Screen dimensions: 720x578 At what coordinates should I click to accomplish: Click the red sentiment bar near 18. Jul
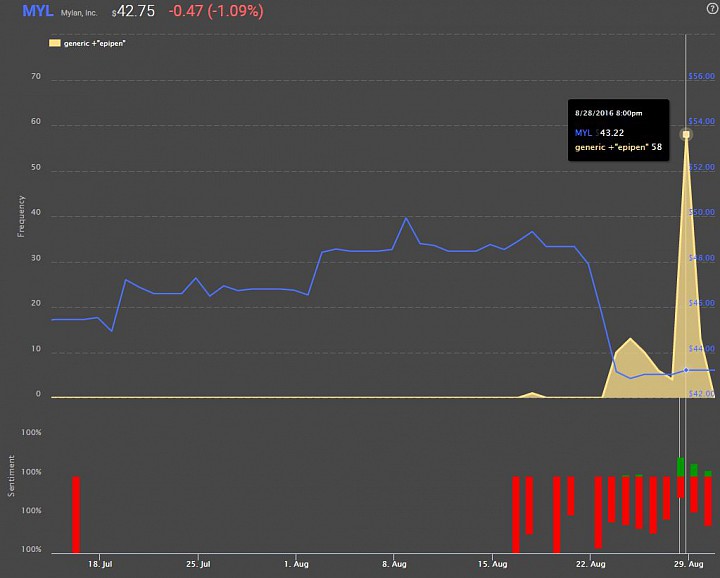pos(76,515)
